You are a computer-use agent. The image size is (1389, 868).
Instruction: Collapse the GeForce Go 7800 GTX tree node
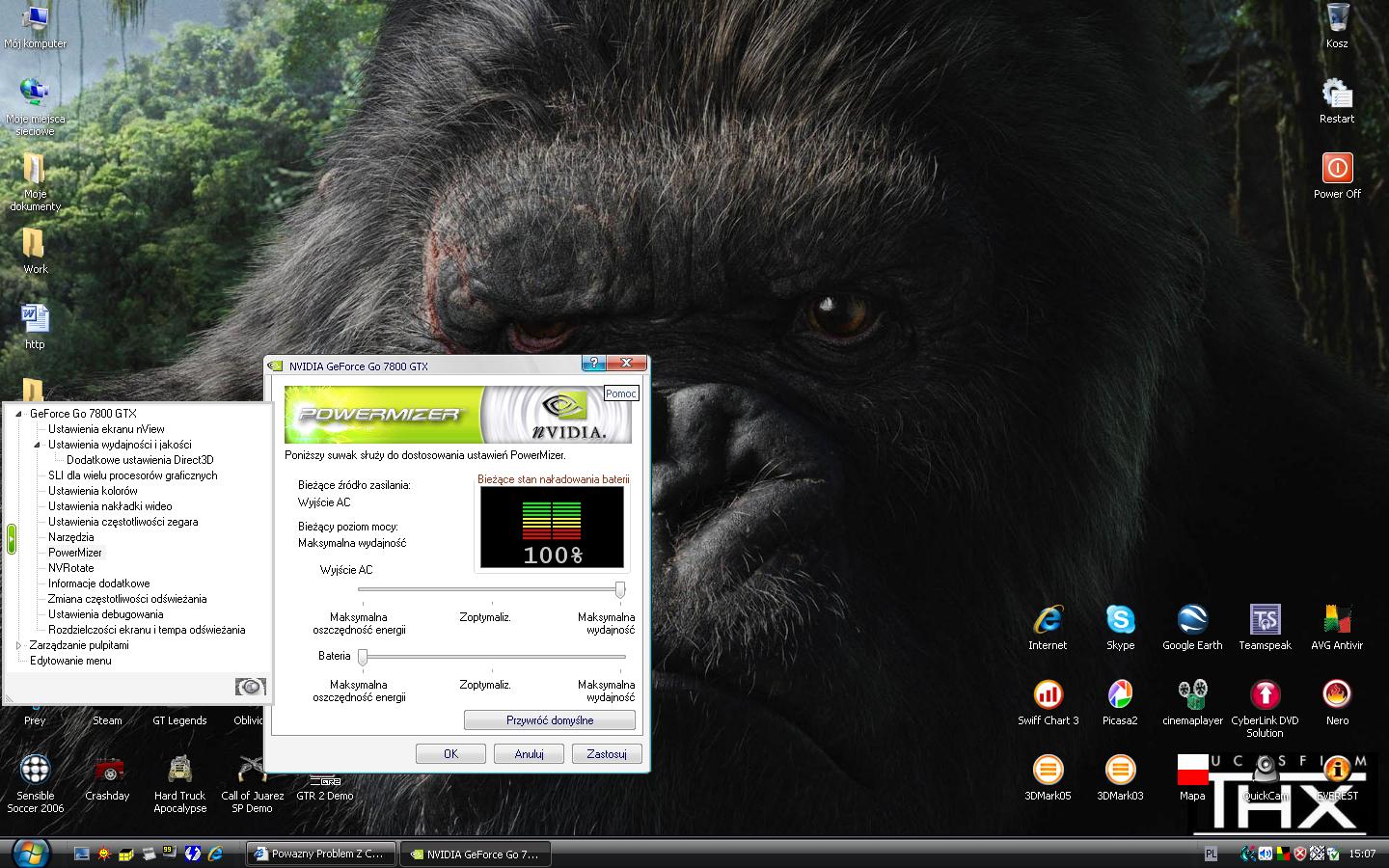pyautogui.click(x=18, y=414)
